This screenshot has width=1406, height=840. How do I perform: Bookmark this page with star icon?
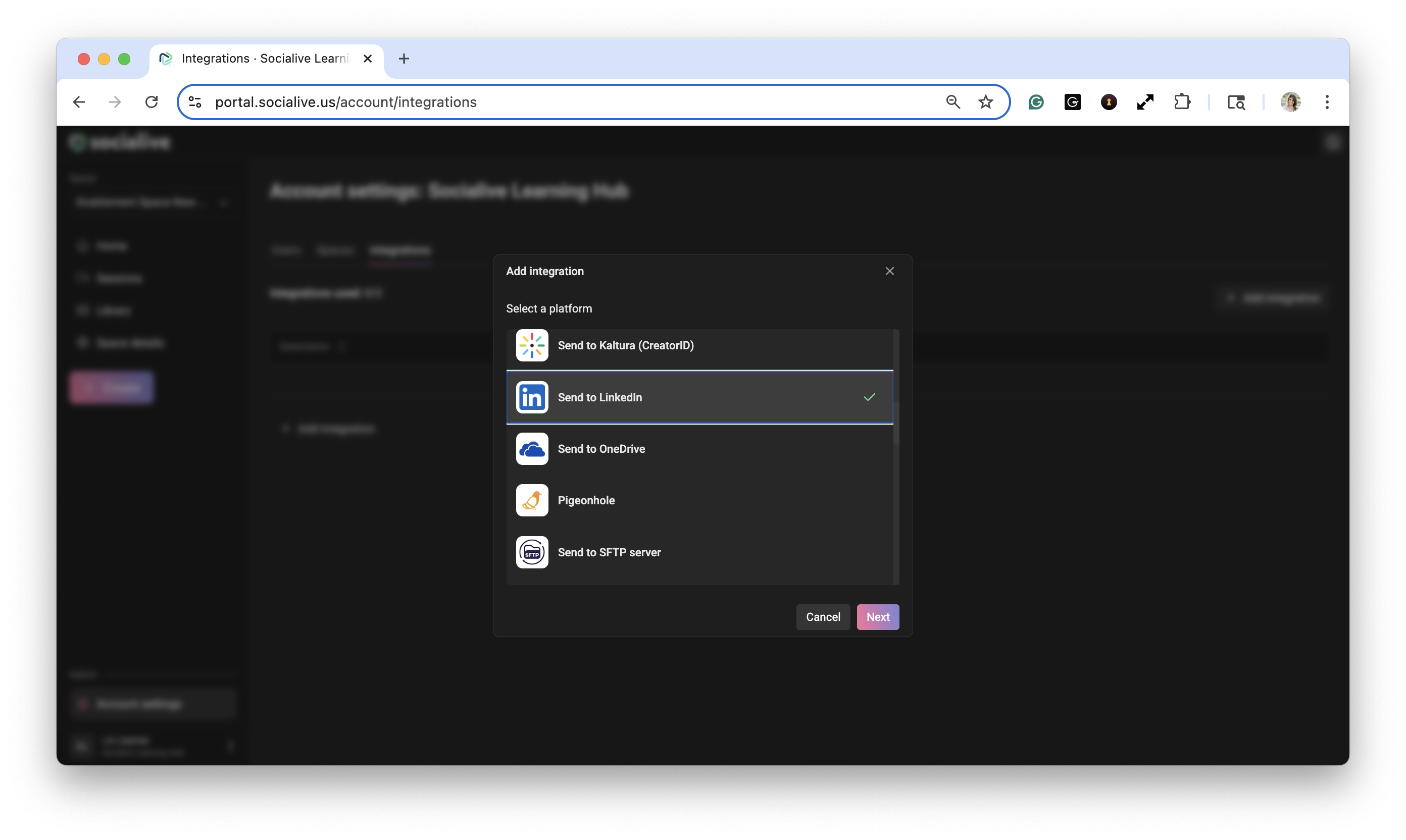coord(985,102)
